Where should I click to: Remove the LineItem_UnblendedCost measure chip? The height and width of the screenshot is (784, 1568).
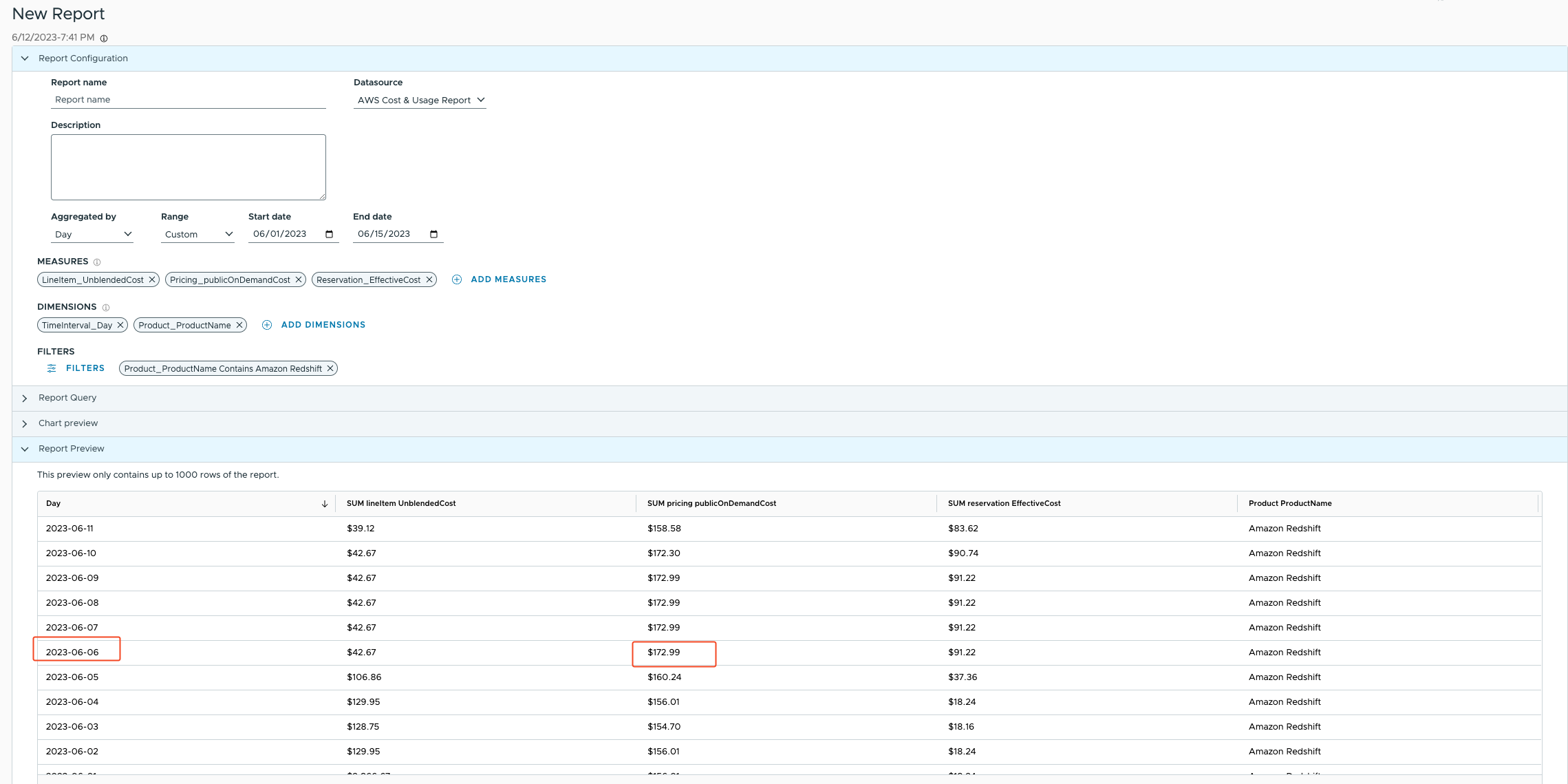(152, 279)
